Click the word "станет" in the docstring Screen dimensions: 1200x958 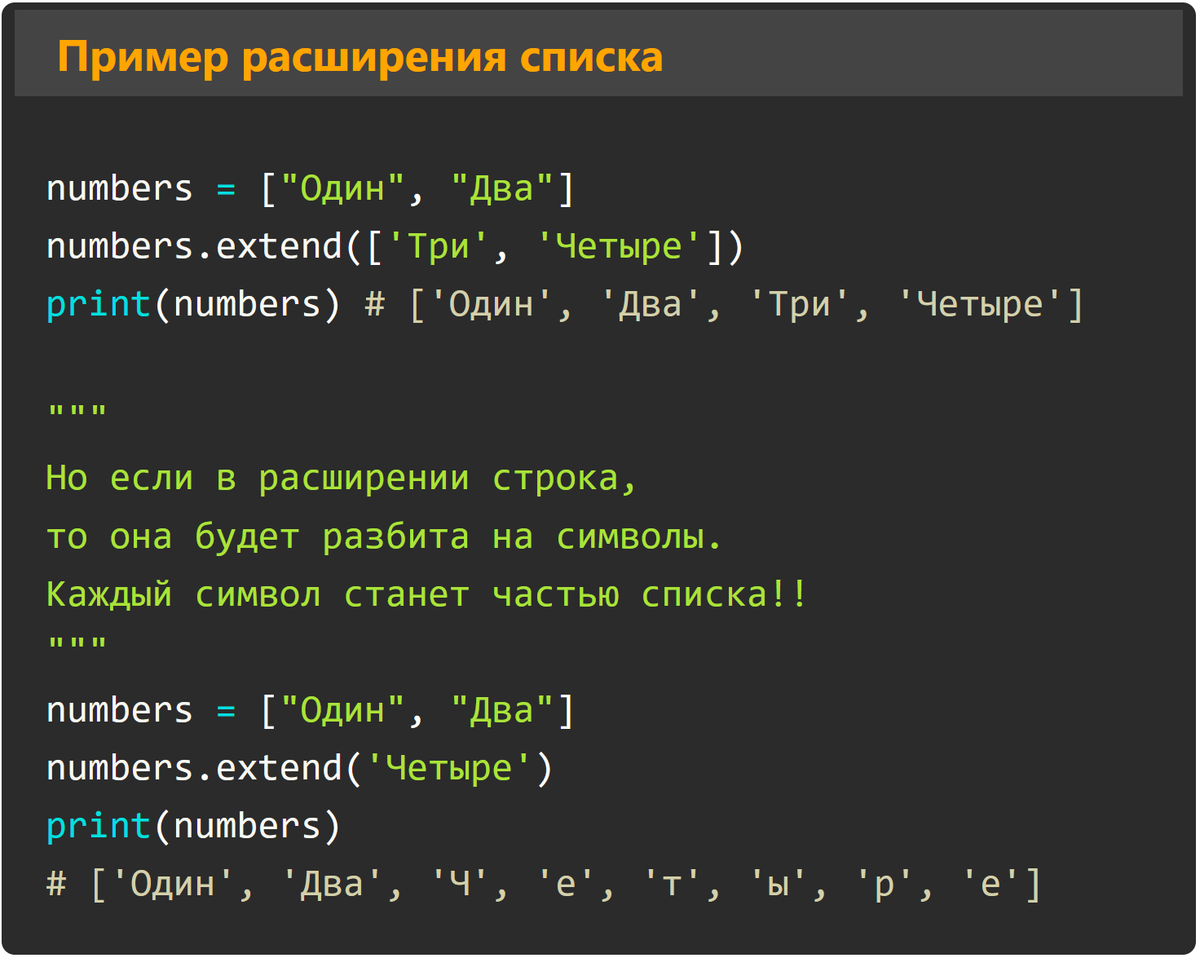(406, 595)
